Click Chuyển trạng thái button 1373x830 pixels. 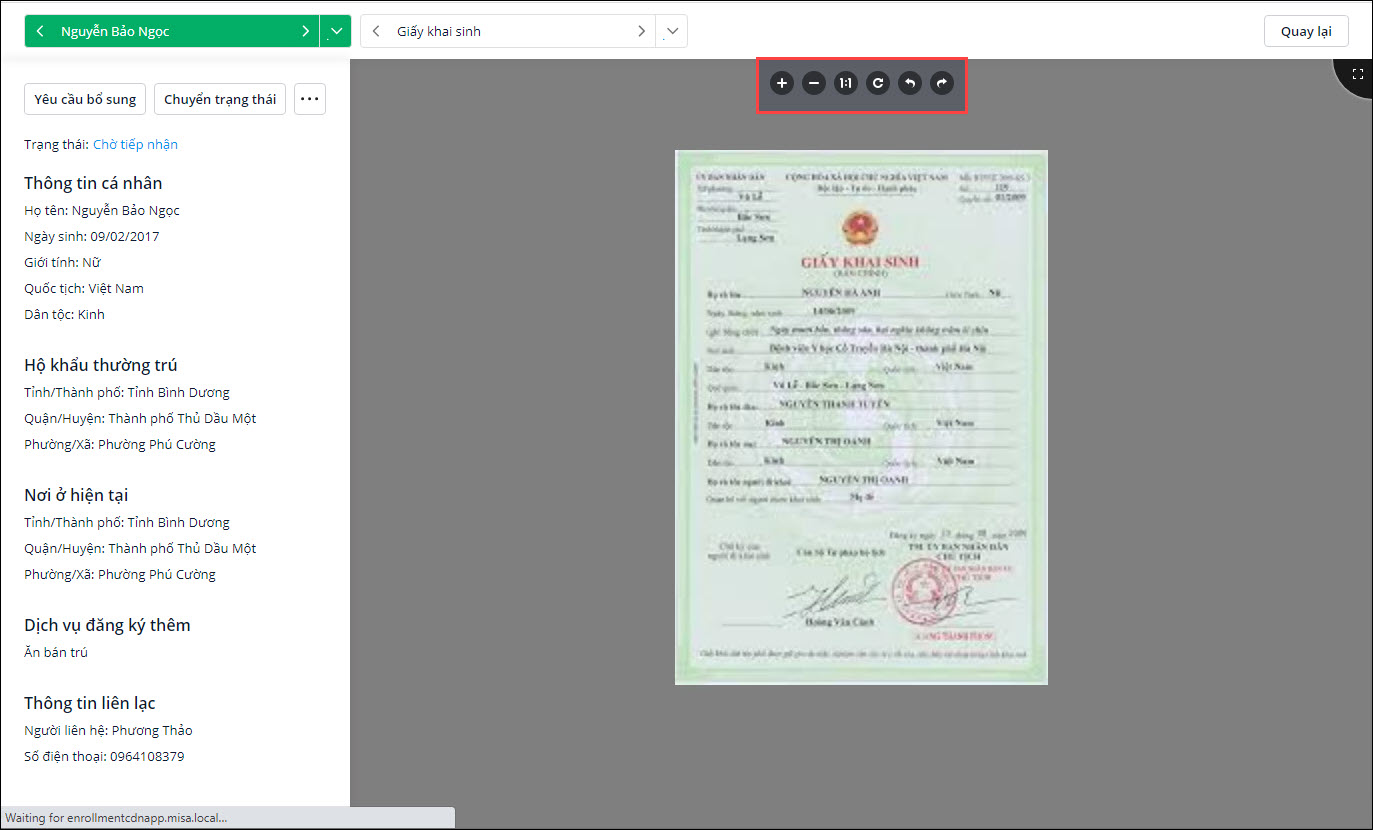tap(220, 99)
